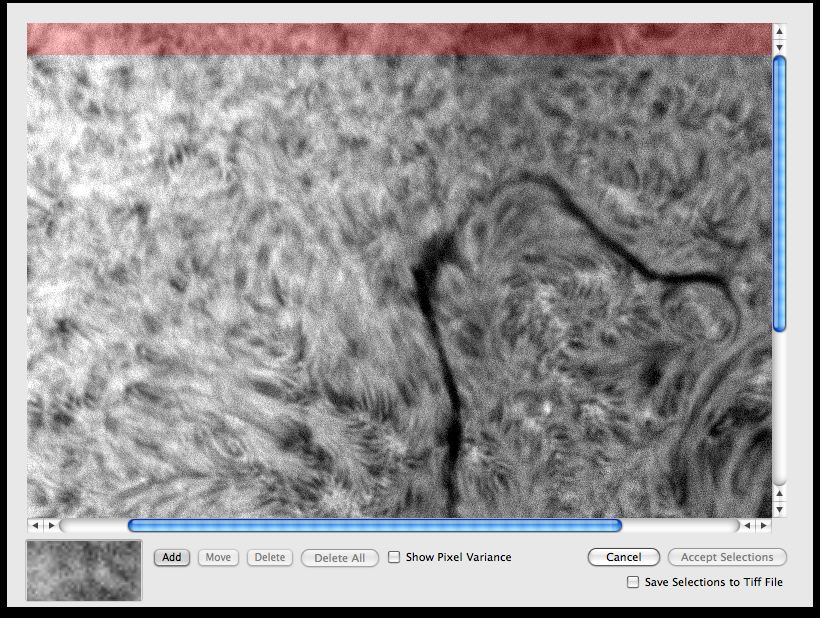Image resolution: width=820 pixels, height=618 pixels.
Task: Click the Delete button
Action: [x=270, y=557]
